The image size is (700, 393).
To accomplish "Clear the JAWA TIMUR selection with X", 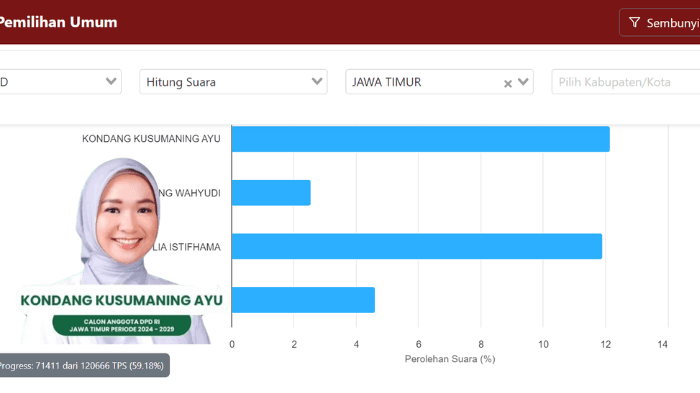I will (x=508, y=84).
